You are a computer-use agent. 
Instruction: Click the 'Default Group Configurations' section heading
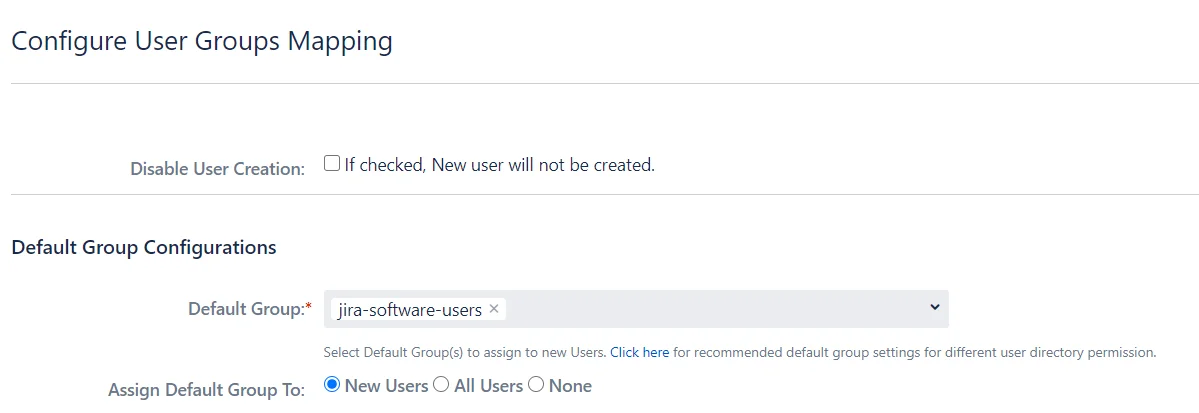click(x=144, y=248)
